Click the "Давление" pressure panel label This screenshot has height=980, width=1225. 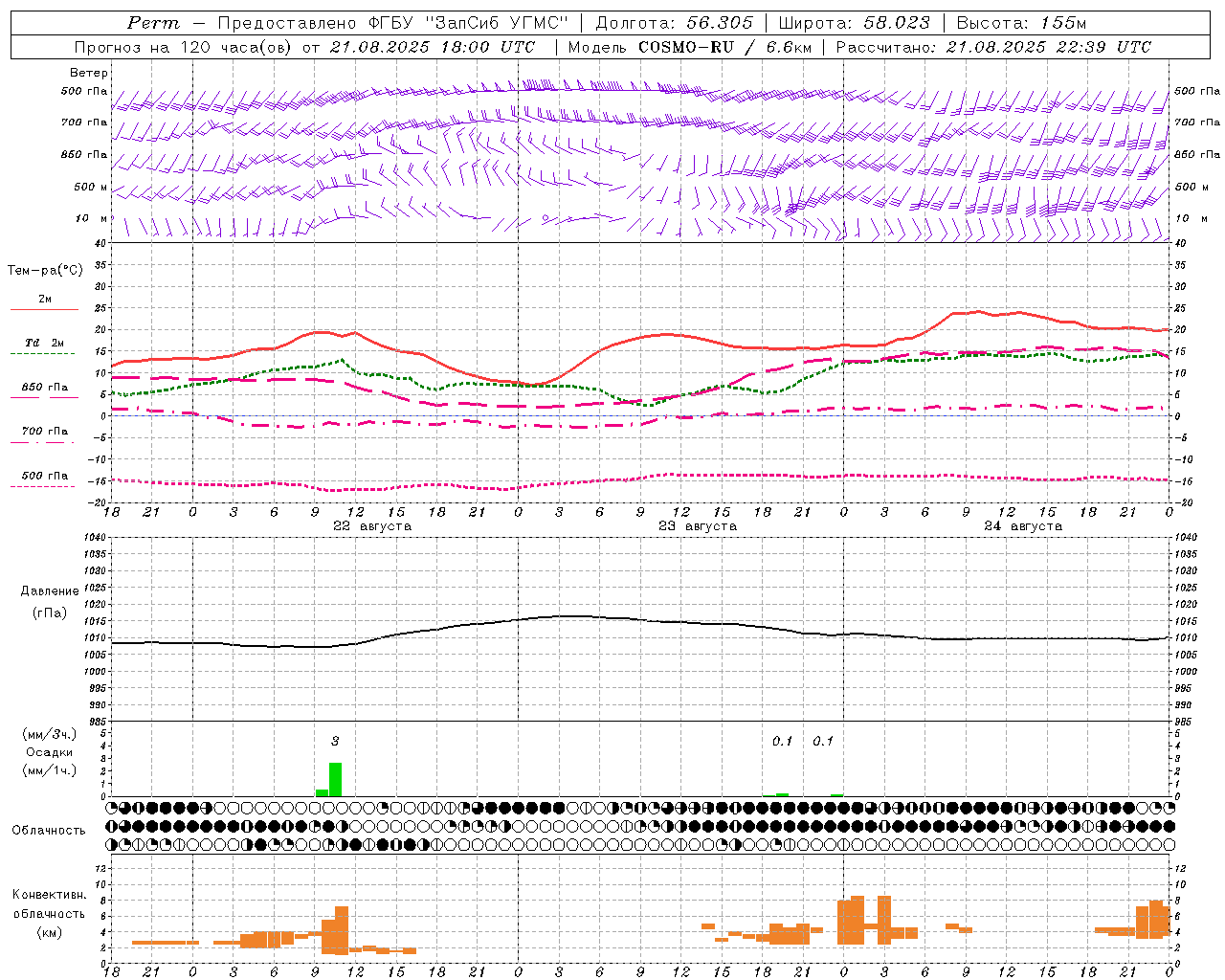pos(50,591)
